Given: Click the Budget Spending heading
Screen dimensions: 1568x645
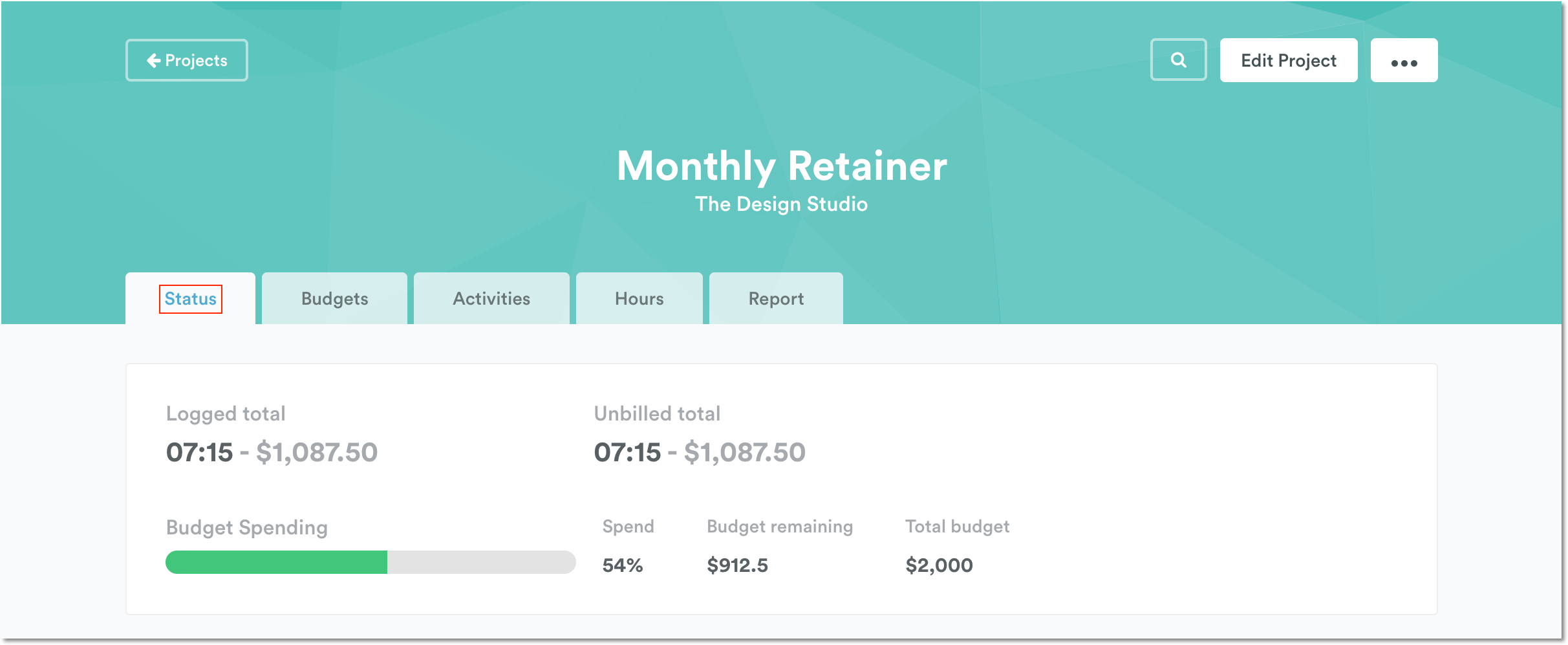Looking at the screenshot, I should pos(246,527).
